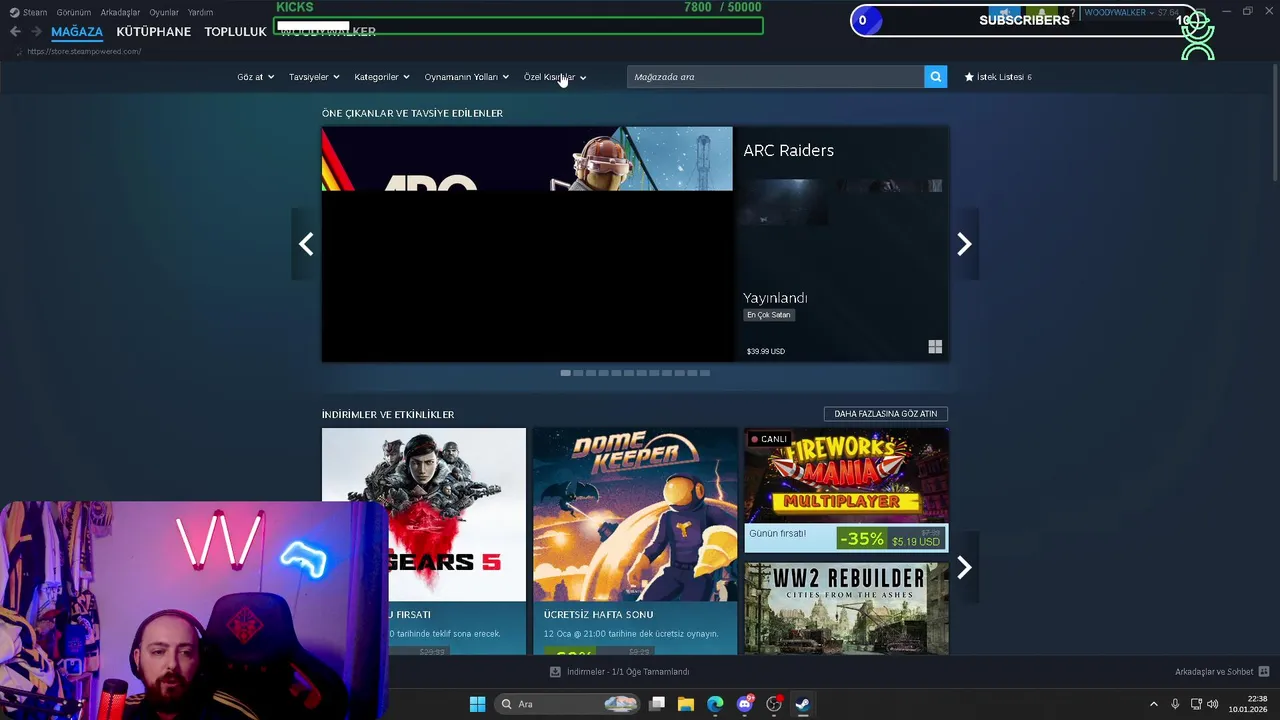Open Task View from the taskbar
This screenshot has width=1280, height=720.
[x=657, y=704]
